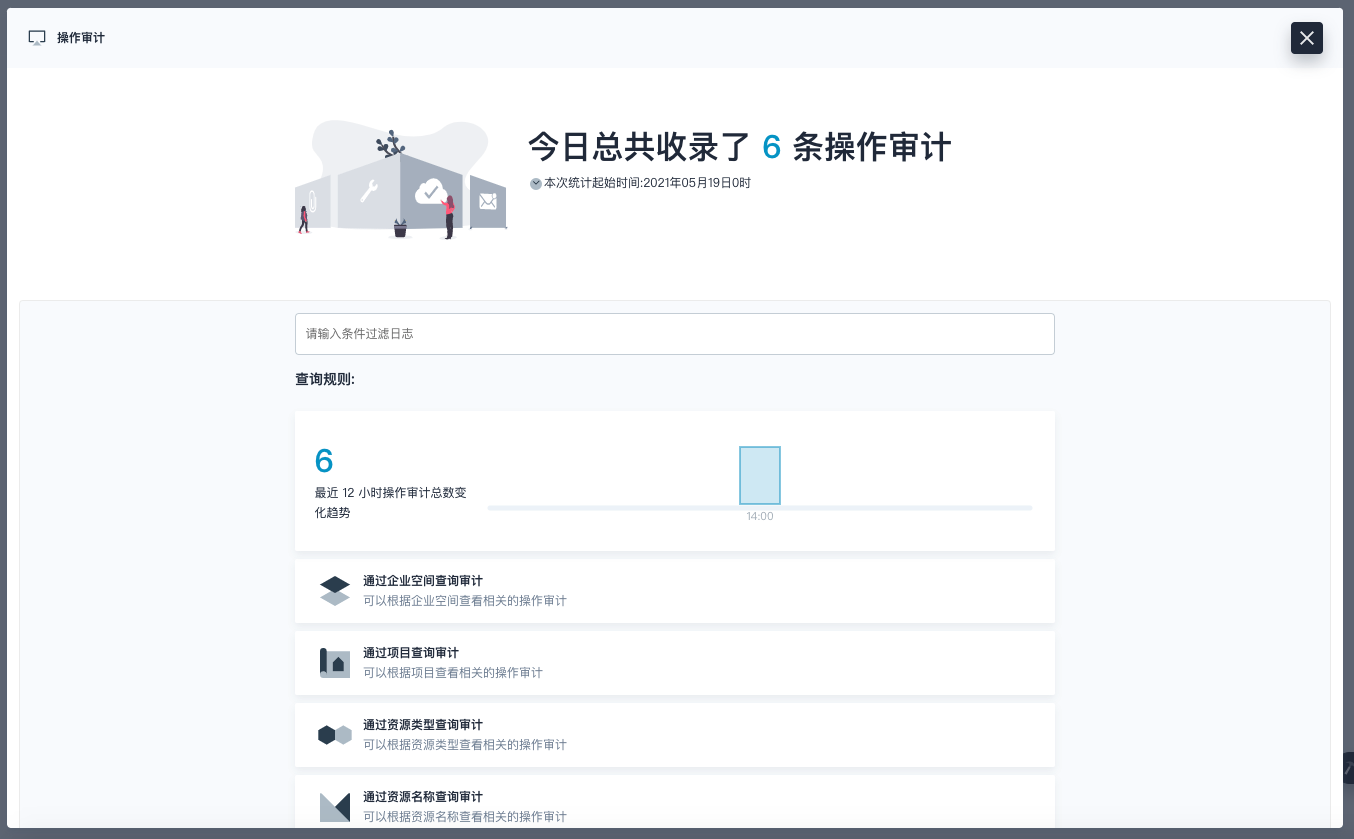Click the project query card icon

pos(335,663)
